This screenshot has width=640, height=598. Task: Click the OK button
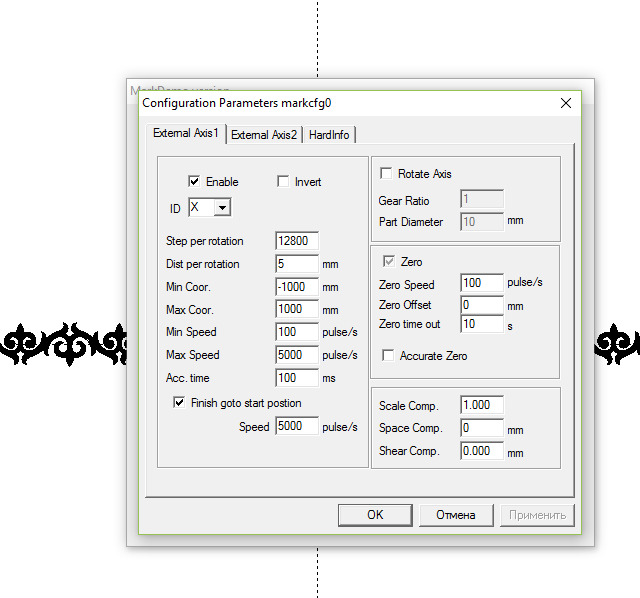tap(375, 515)
